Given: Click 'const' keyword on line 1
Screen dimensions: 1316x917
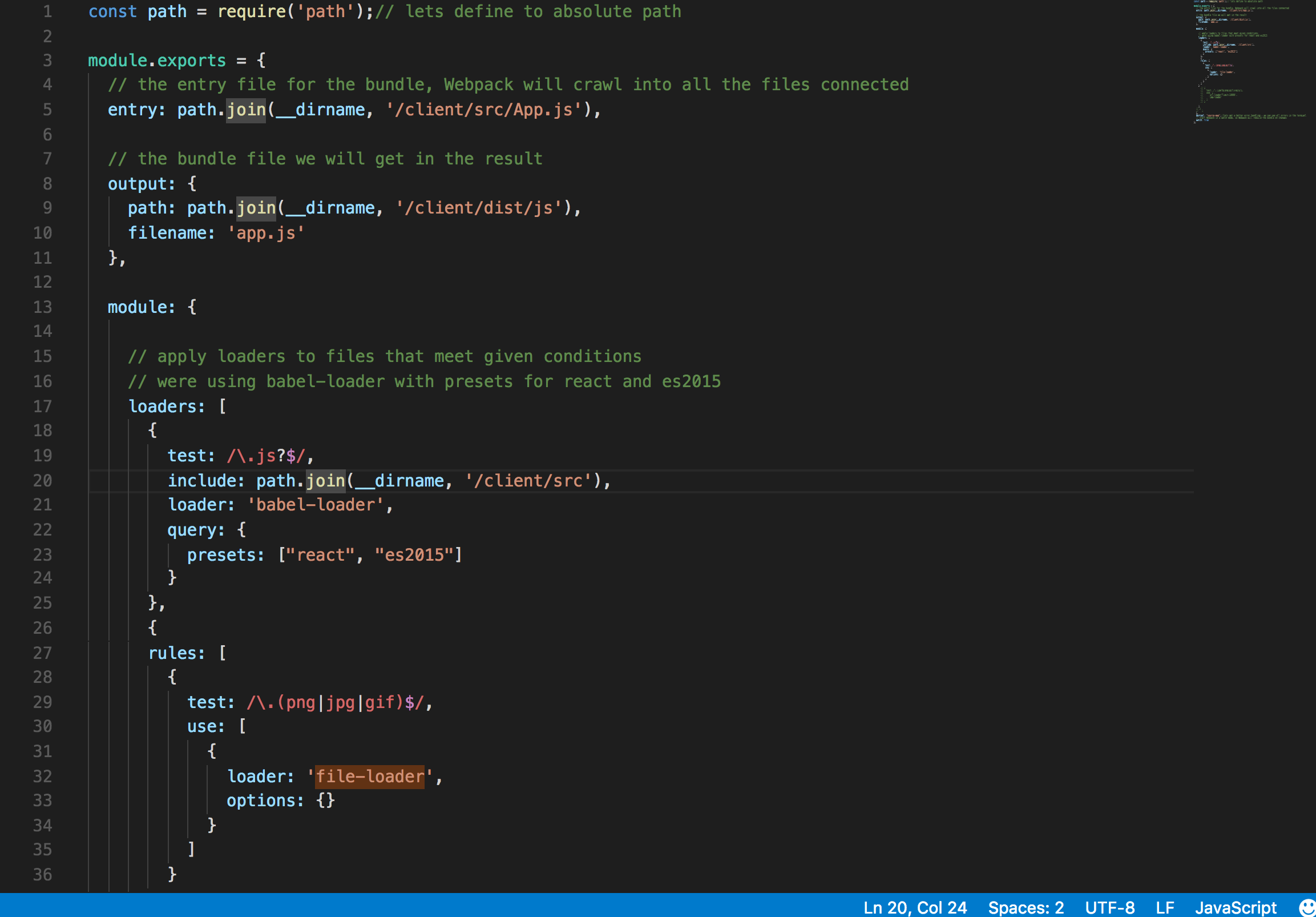Looking at the screenshot, I should tap(112, 11).
